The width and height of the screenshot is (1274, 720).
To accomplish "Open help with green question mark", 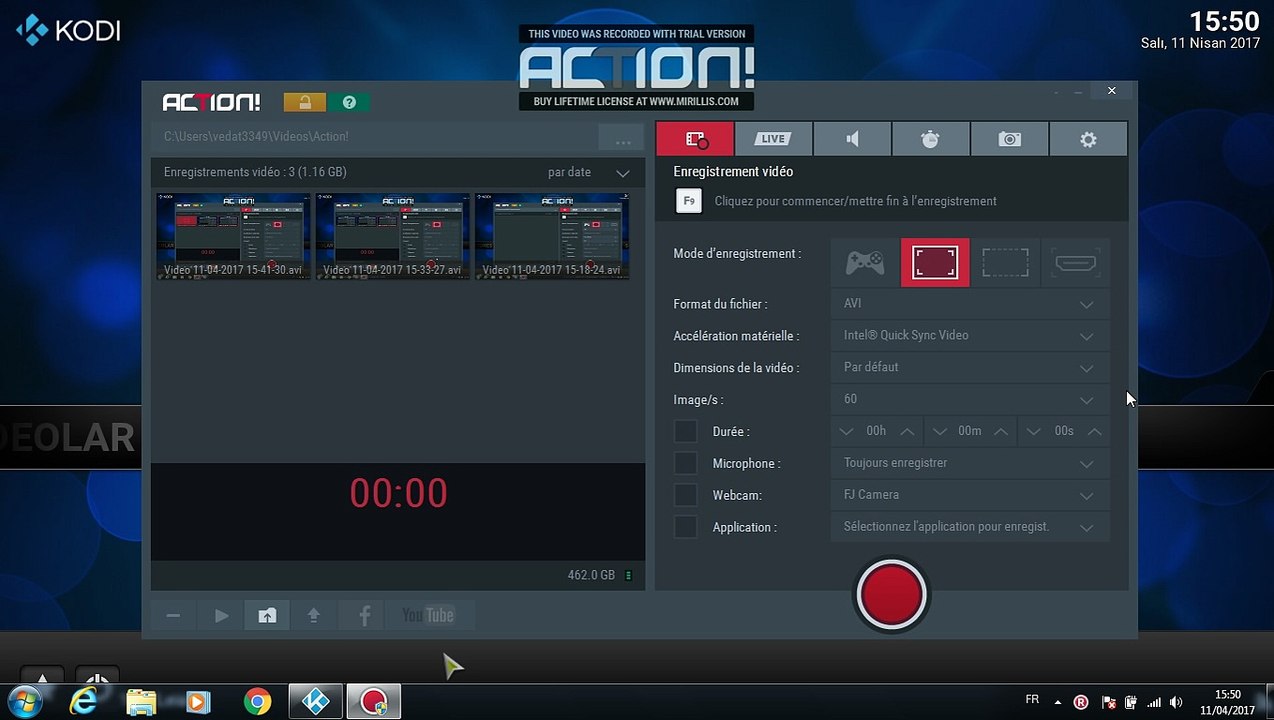I will [349, 102].
